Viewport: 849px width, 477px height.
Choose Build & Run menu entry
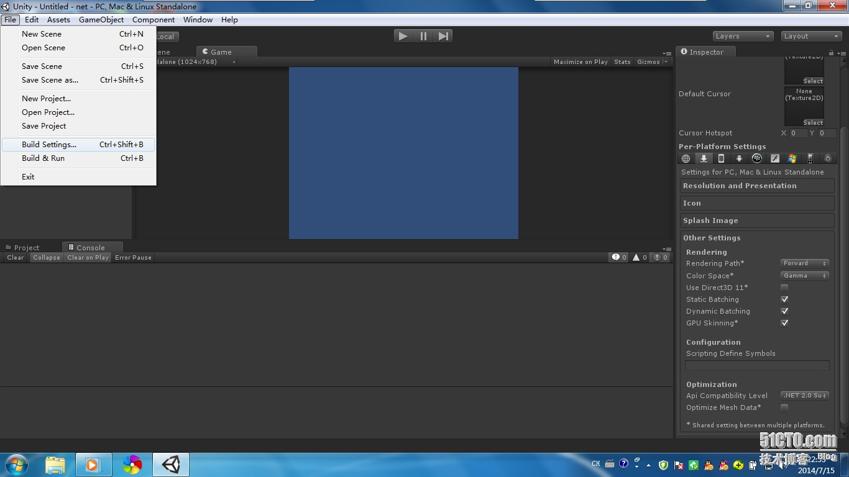pos(79,158)
